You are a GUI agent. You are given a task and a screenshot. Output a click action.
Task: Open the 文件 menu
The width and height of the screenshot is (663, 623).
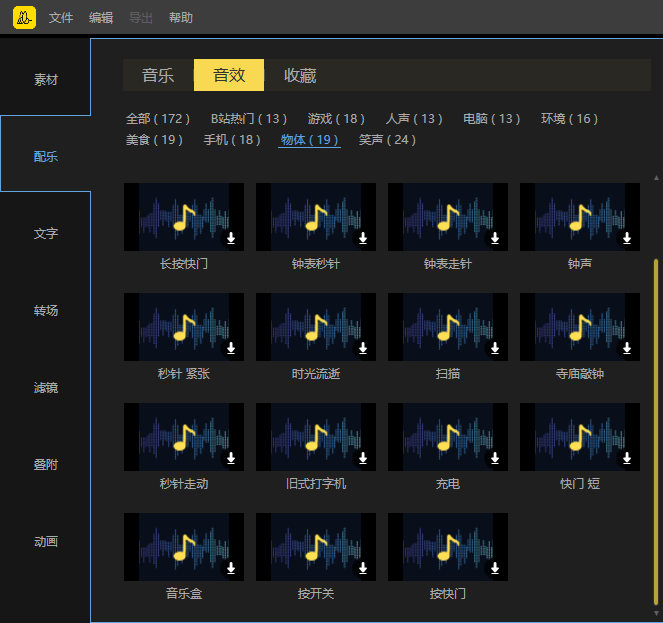point(61,18)
